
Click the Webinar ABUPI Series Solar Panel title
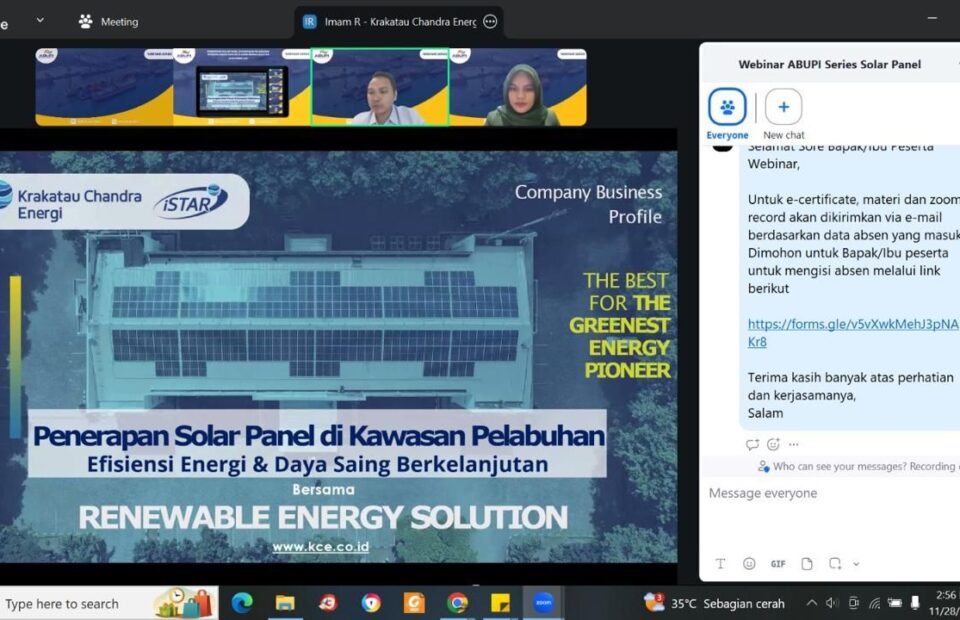pyautogui.click(x=830, y=64)
